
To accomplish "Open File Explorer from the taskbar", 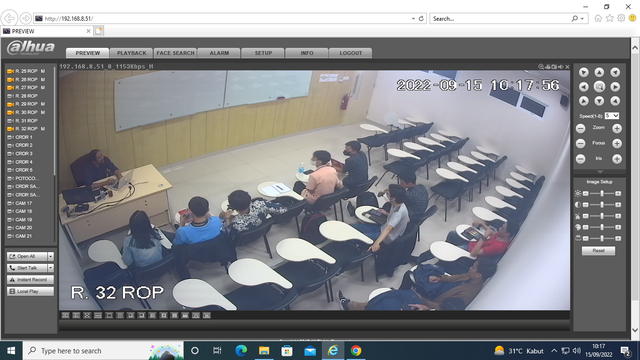I will click(264, 351).
